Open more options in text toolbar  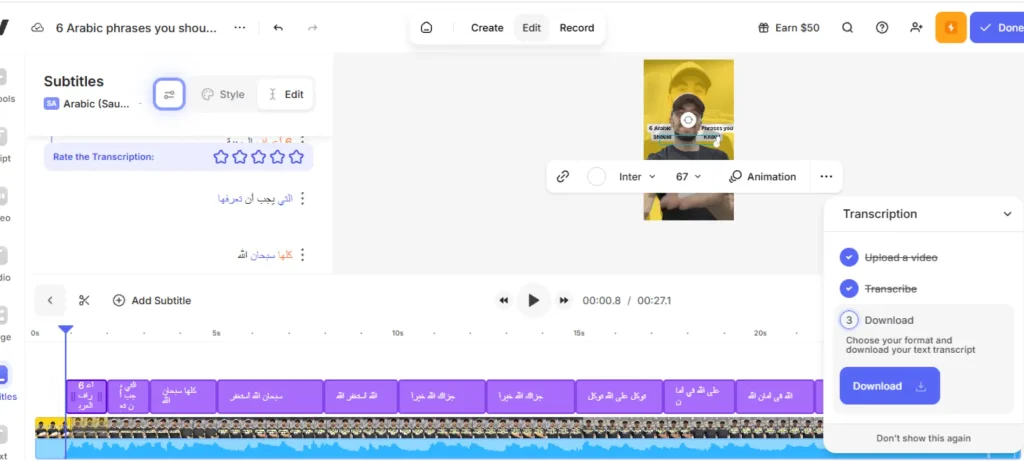[826, 176]
